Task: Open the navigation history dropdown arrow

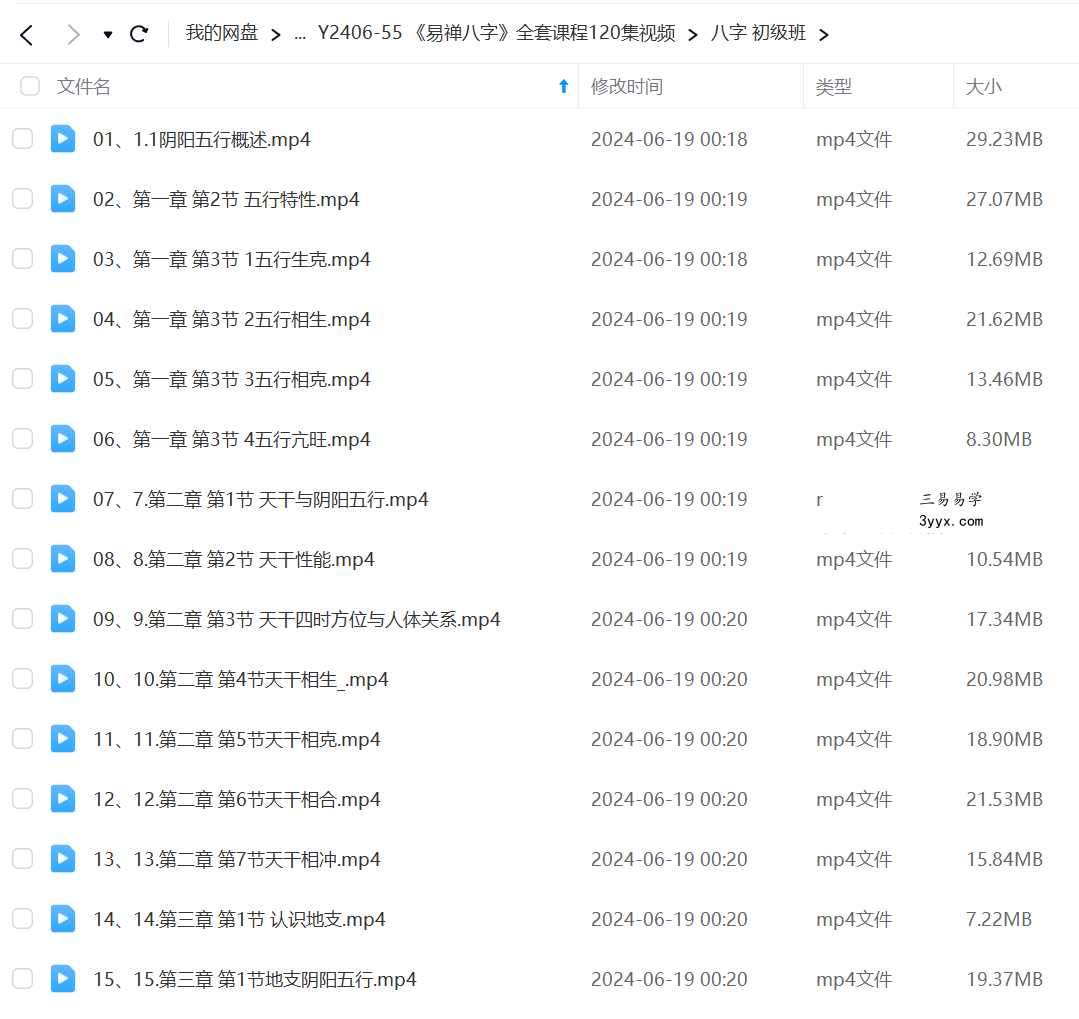Action: (x=108, y=34)
